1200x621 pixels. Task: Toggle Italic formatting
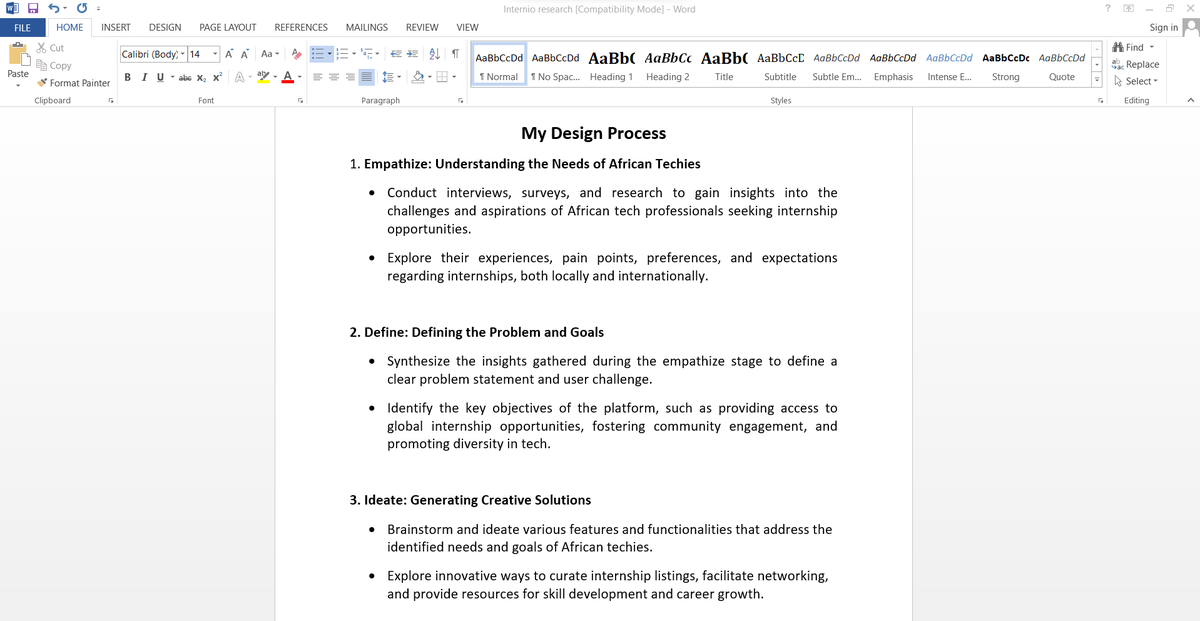143,76
